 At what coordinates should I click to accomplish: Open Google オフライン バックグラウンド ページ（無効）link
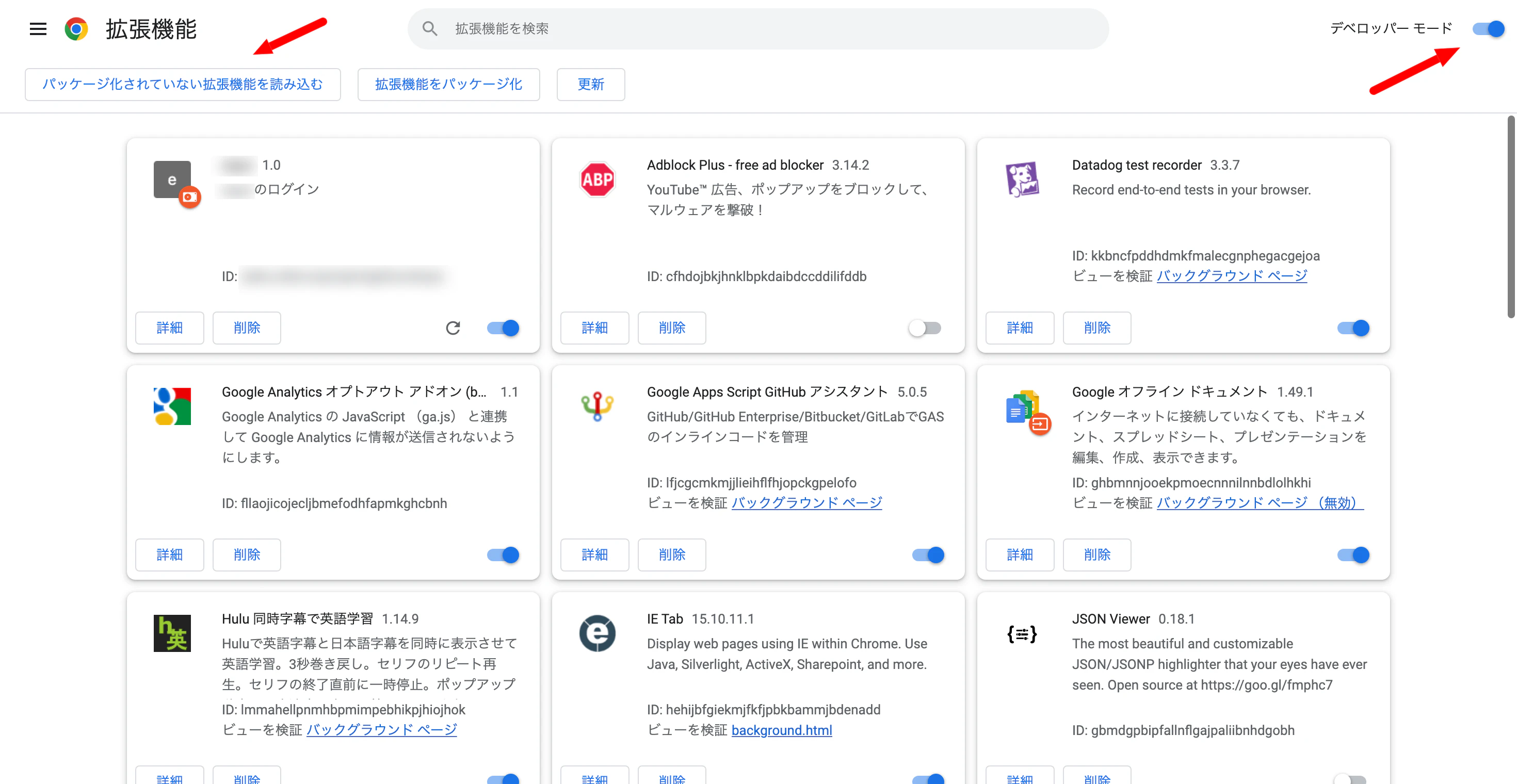coord(1260,503)
